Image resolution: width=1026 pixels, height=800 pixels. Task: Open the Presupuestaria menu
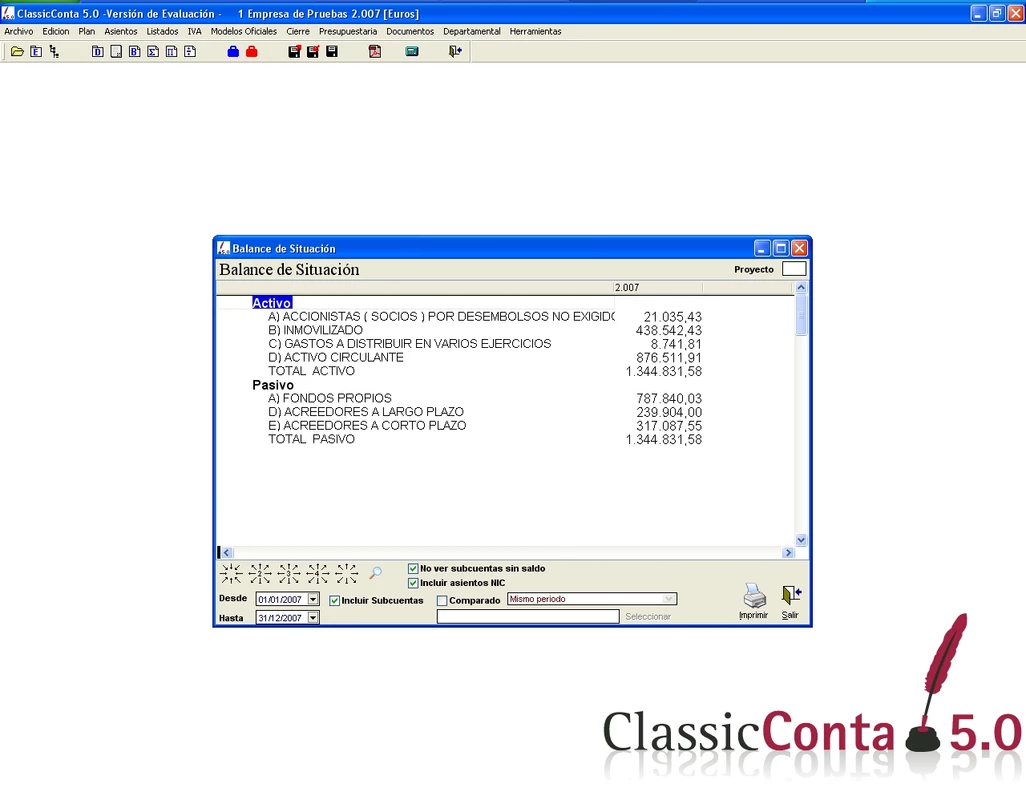(x=348, y=31)
